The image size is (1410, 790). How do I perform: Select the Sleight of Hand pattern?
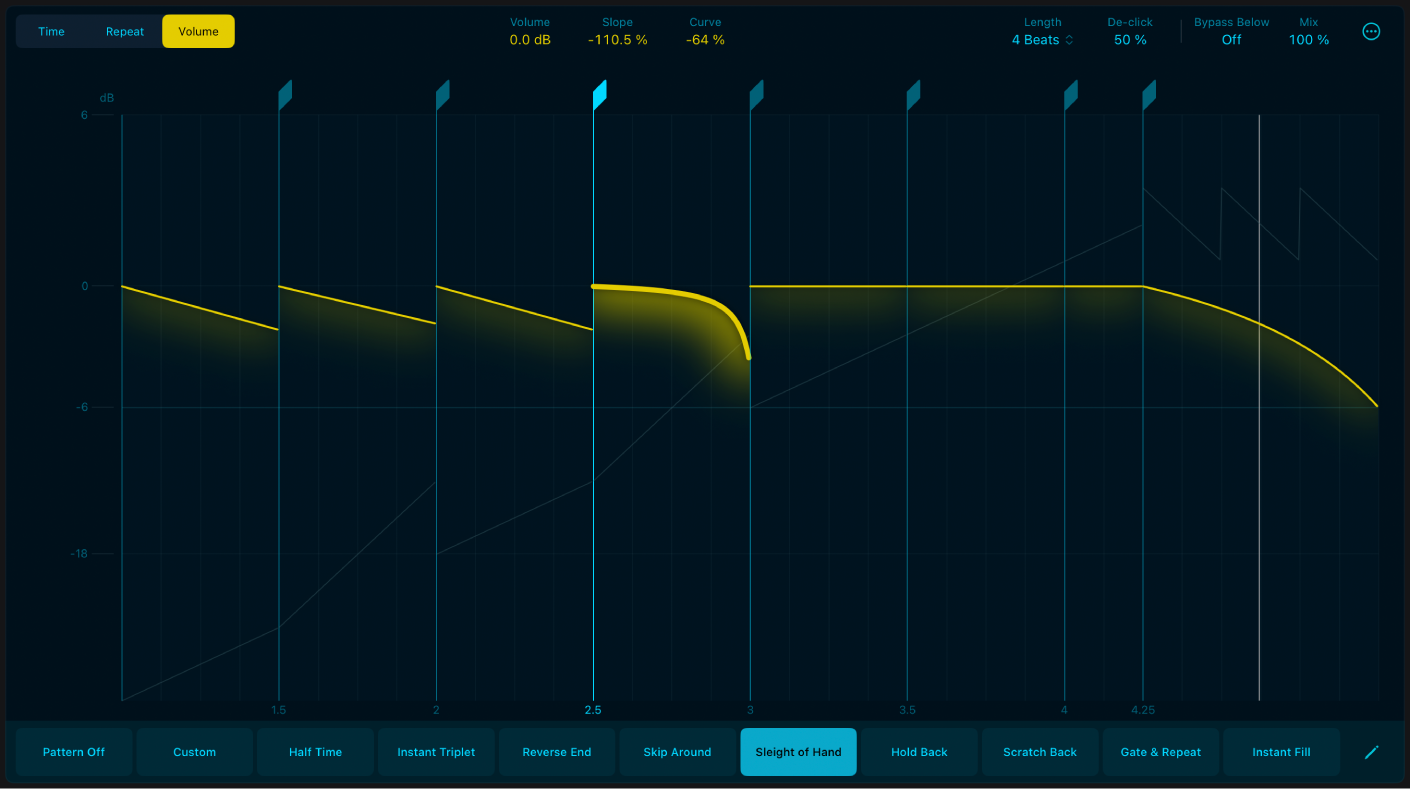point(798,751)
